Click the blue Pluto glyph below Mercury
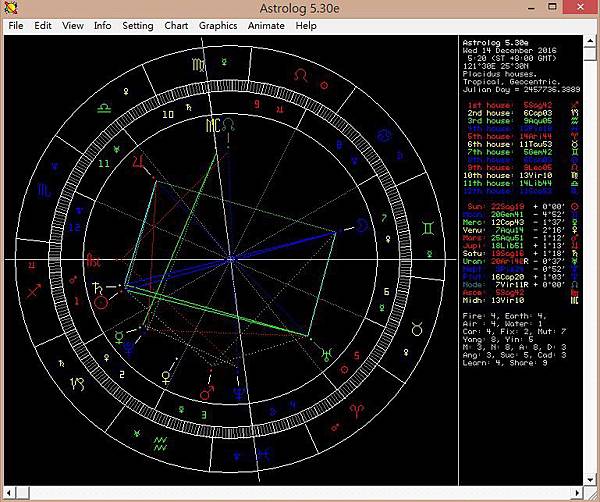This screenshot has height=502, width=600. [x=129, y=348]
